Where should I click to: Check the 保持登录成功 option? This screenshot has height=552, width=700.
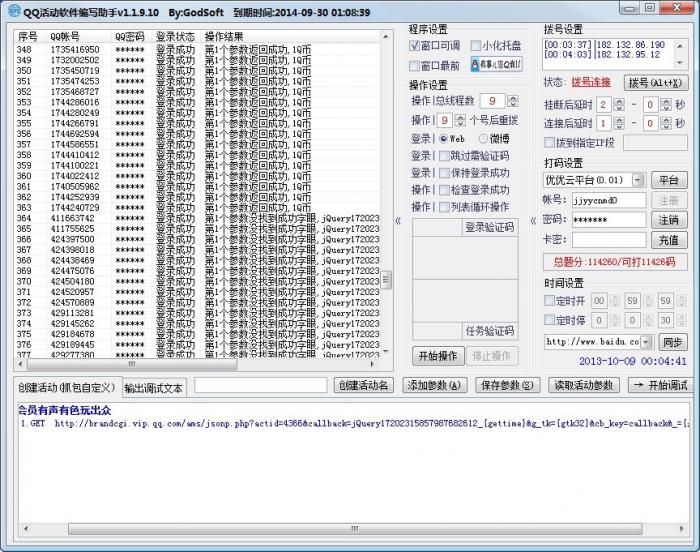tap(444, 173)
